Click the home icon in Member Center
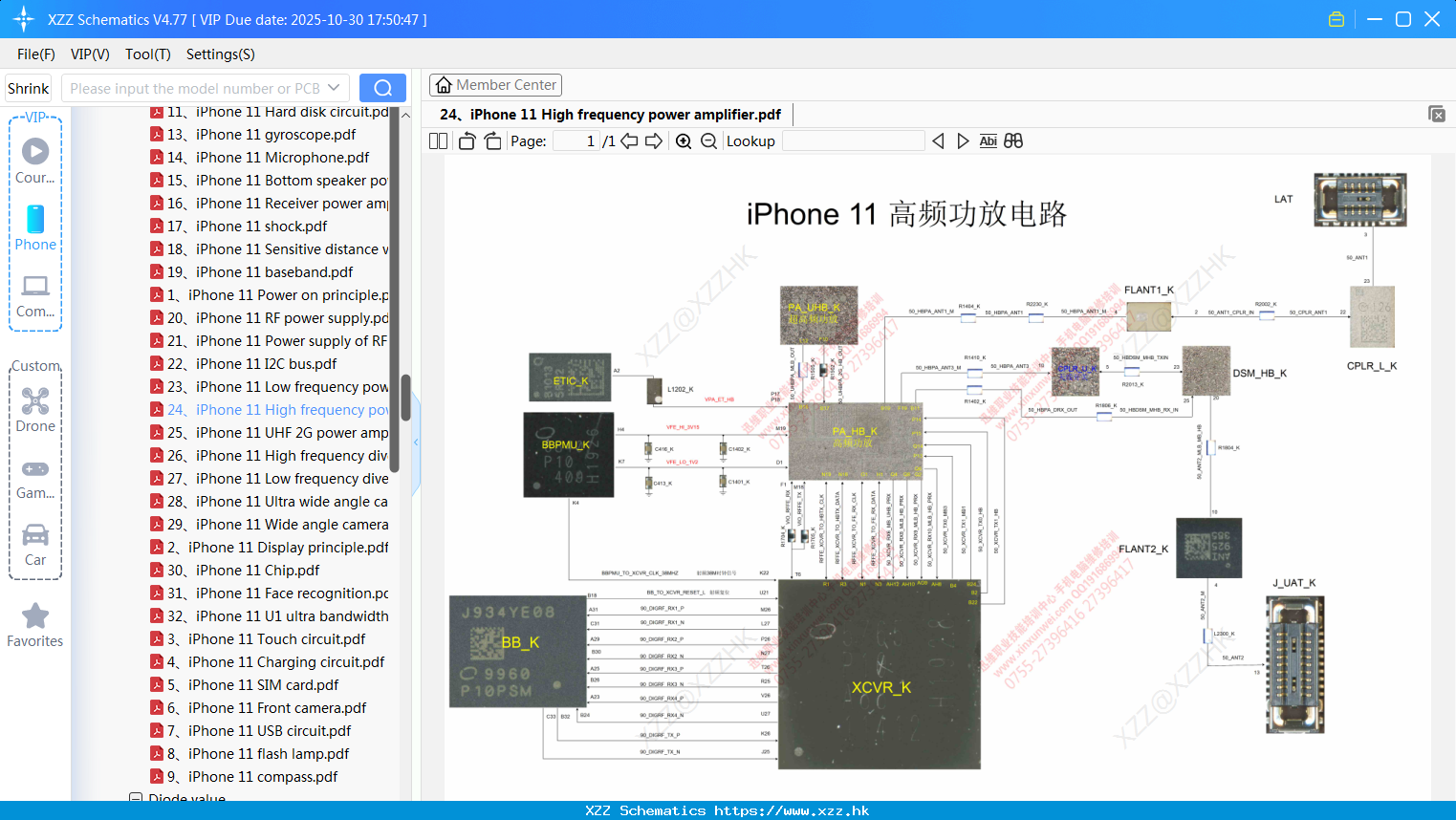 click(x=444, y=85)
